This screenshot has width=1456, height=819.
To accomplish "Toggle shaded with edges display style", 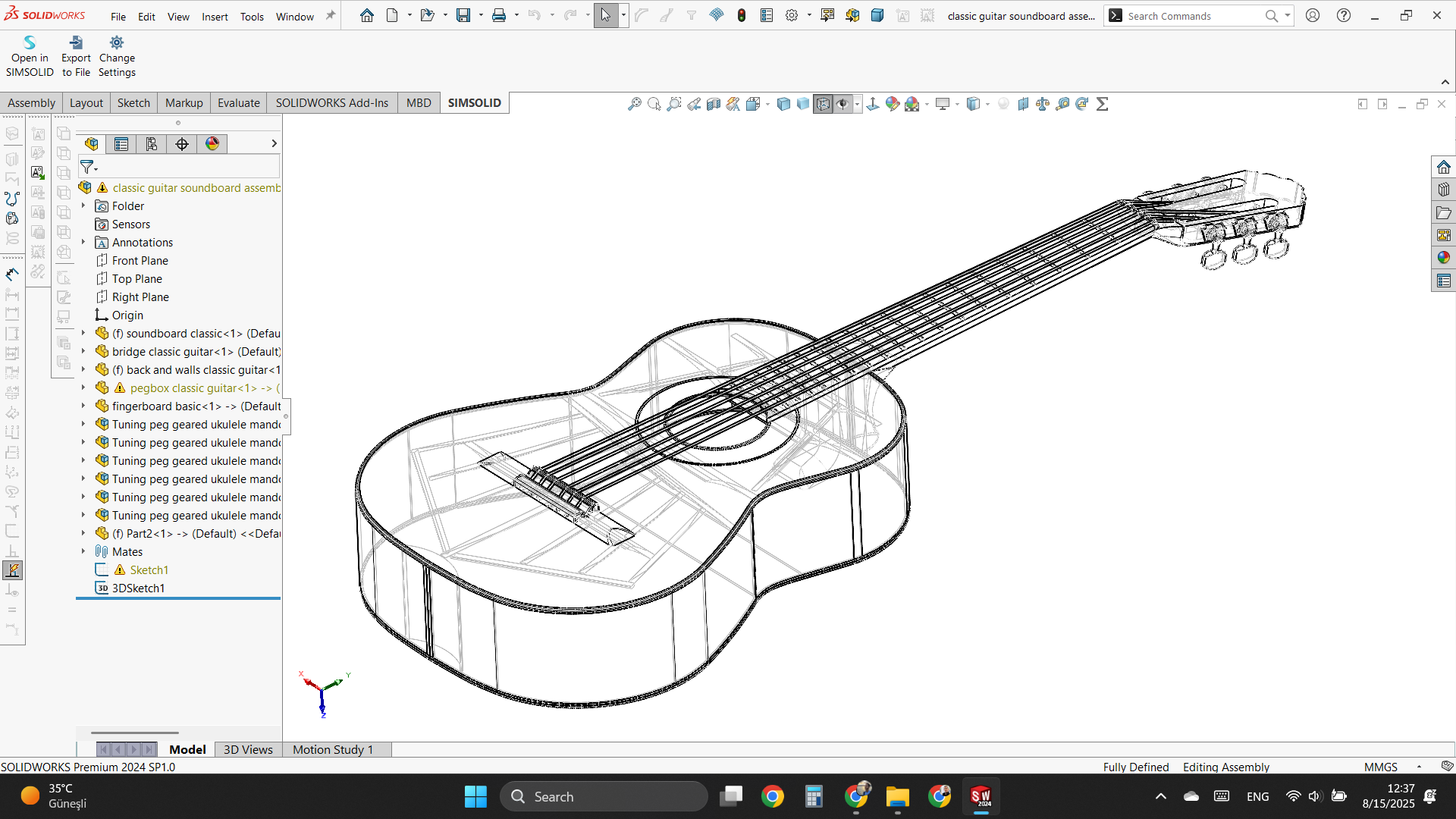I will [x=783, y=104].
